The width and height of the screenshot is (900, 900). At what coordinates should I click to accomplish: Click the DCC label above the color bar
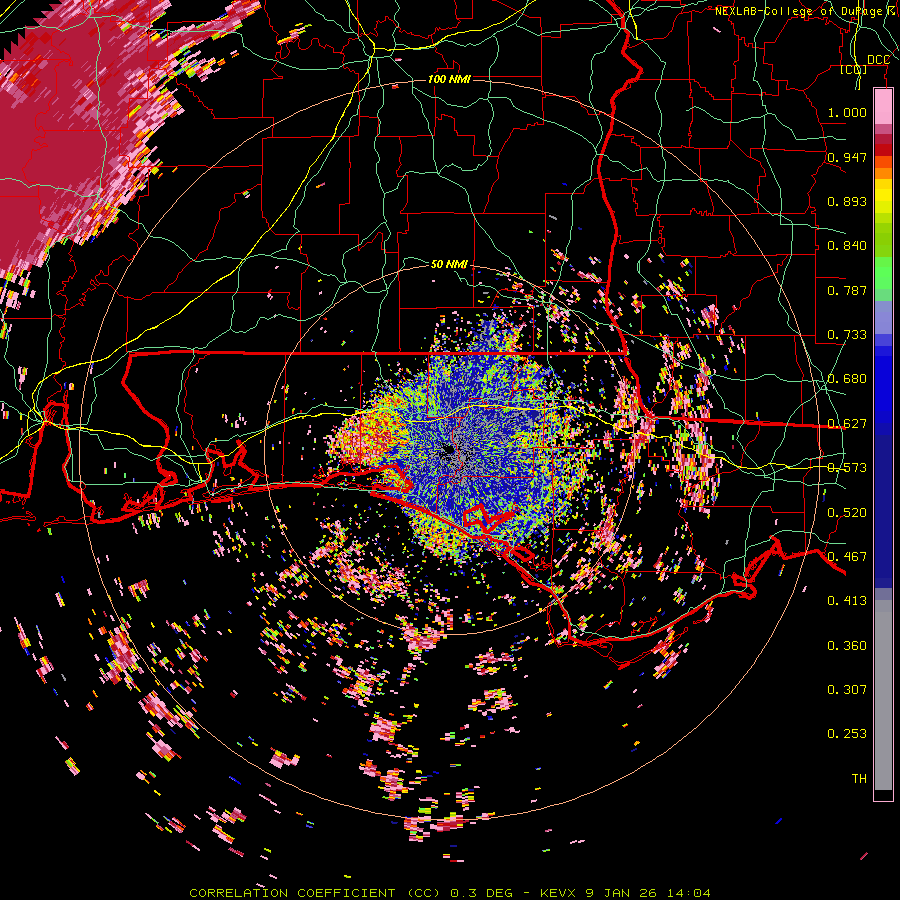click(x=878, y=60)
